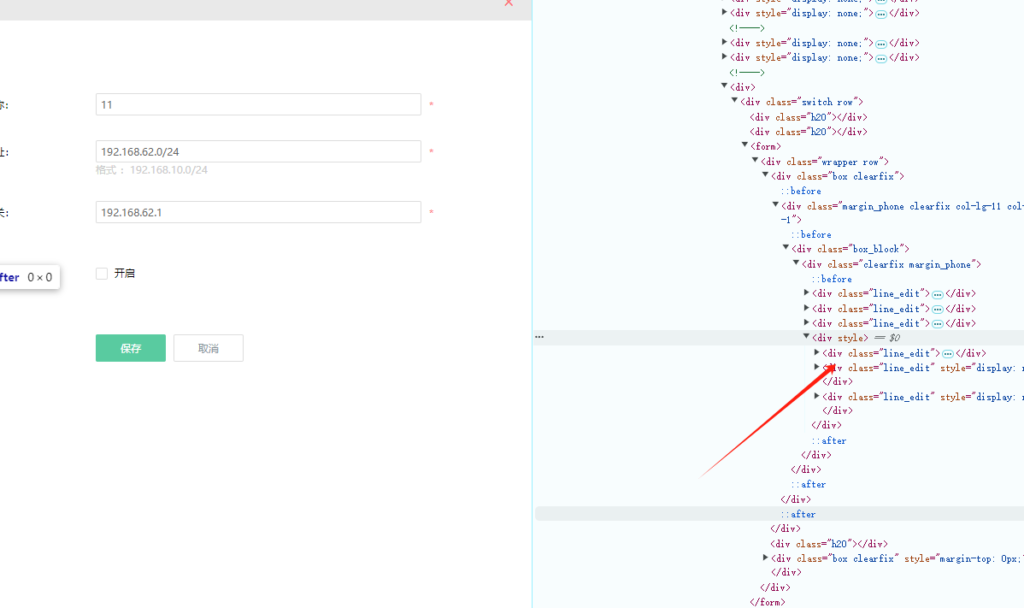Select the div class="h20" row below box clearfix closing tag
Viewport: 1024px width, 608px height.
pyautogui.click(x=829, y=543)
